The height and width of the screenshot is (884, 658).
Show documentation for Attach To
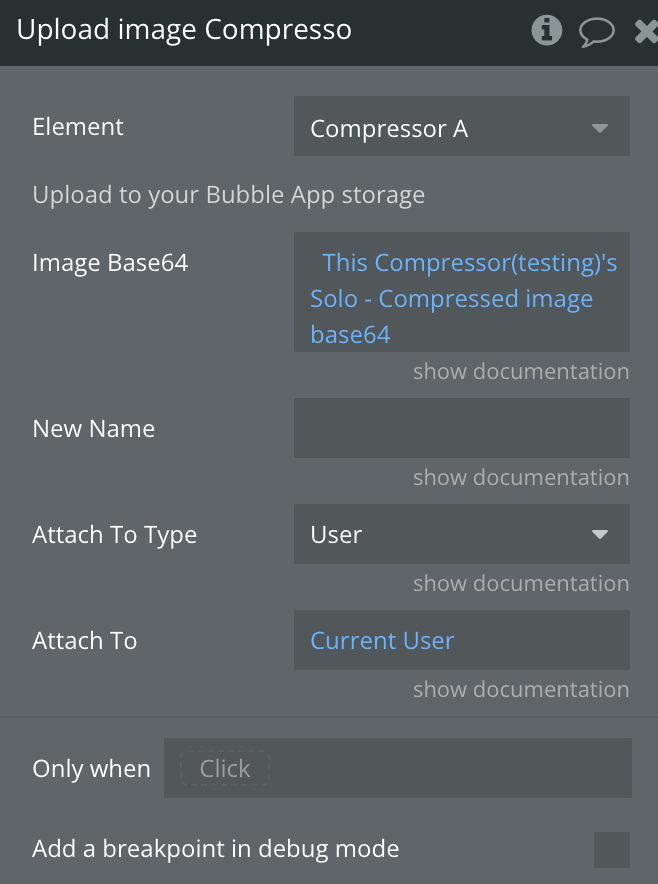tap(521, 690)
